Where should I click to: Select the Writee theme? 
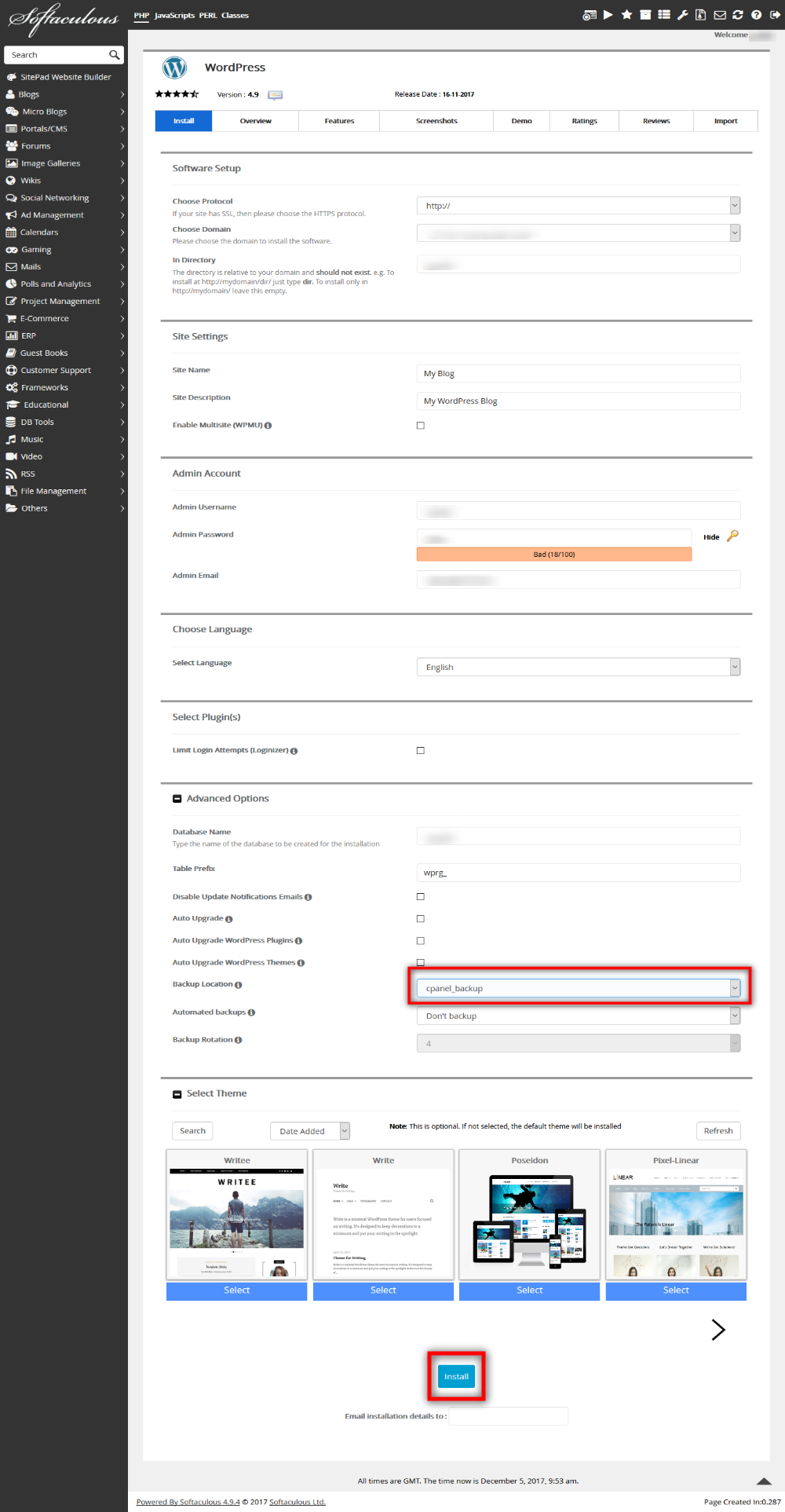(x=237, y=1291)
